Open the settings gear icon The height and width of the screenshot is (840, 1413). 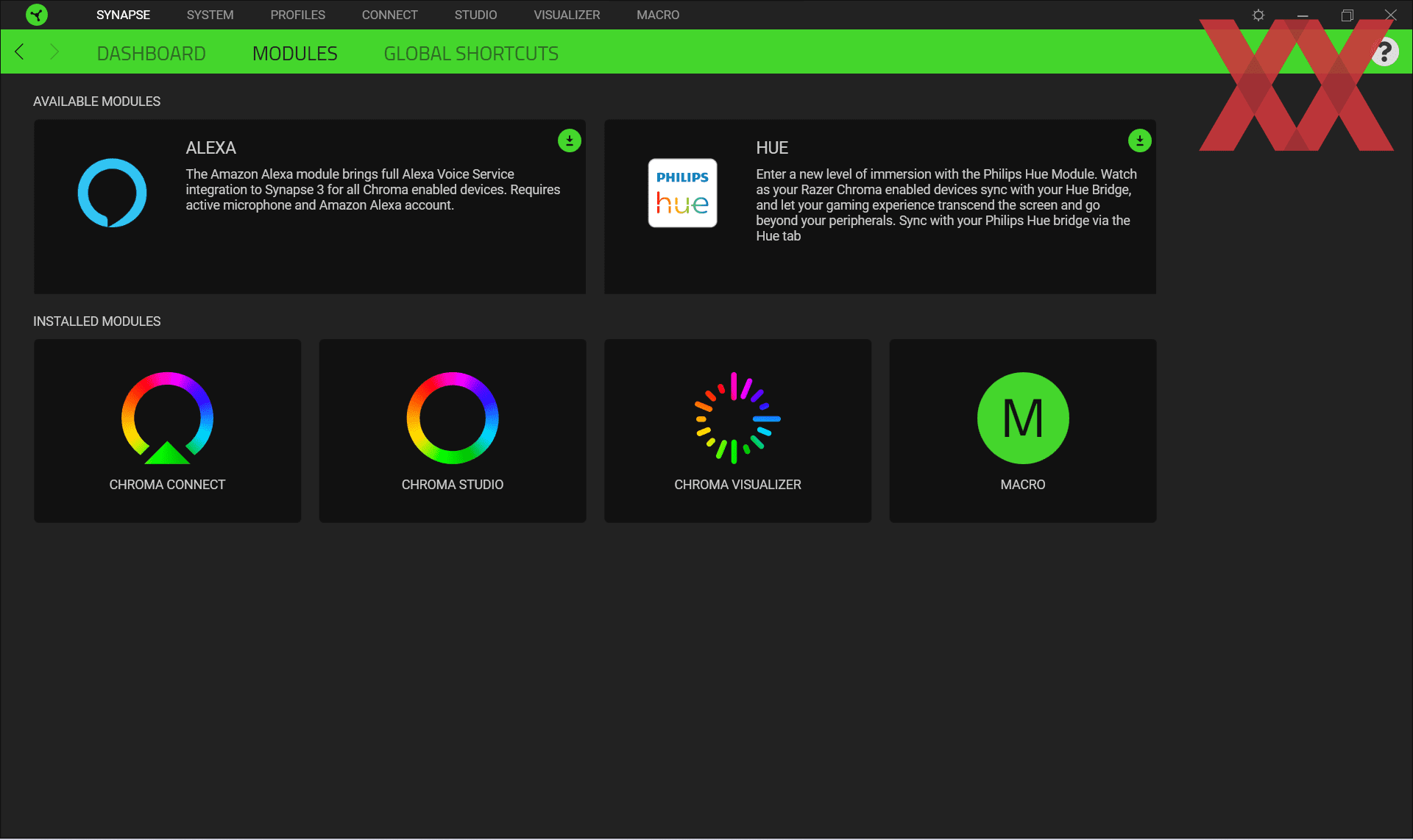(1258, 15)
